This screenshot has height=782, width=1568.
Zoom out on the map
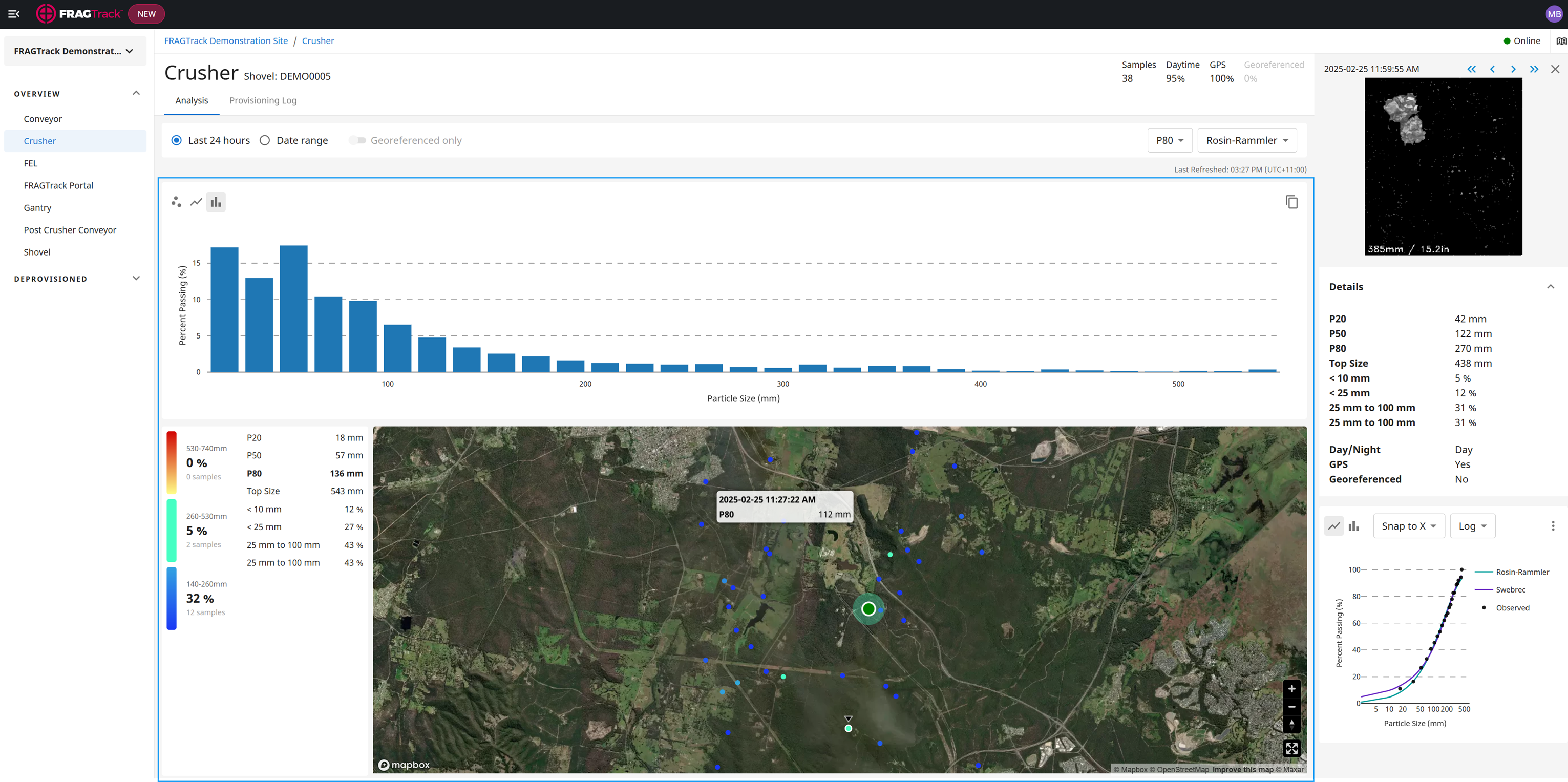click(x=1291, y=707)
